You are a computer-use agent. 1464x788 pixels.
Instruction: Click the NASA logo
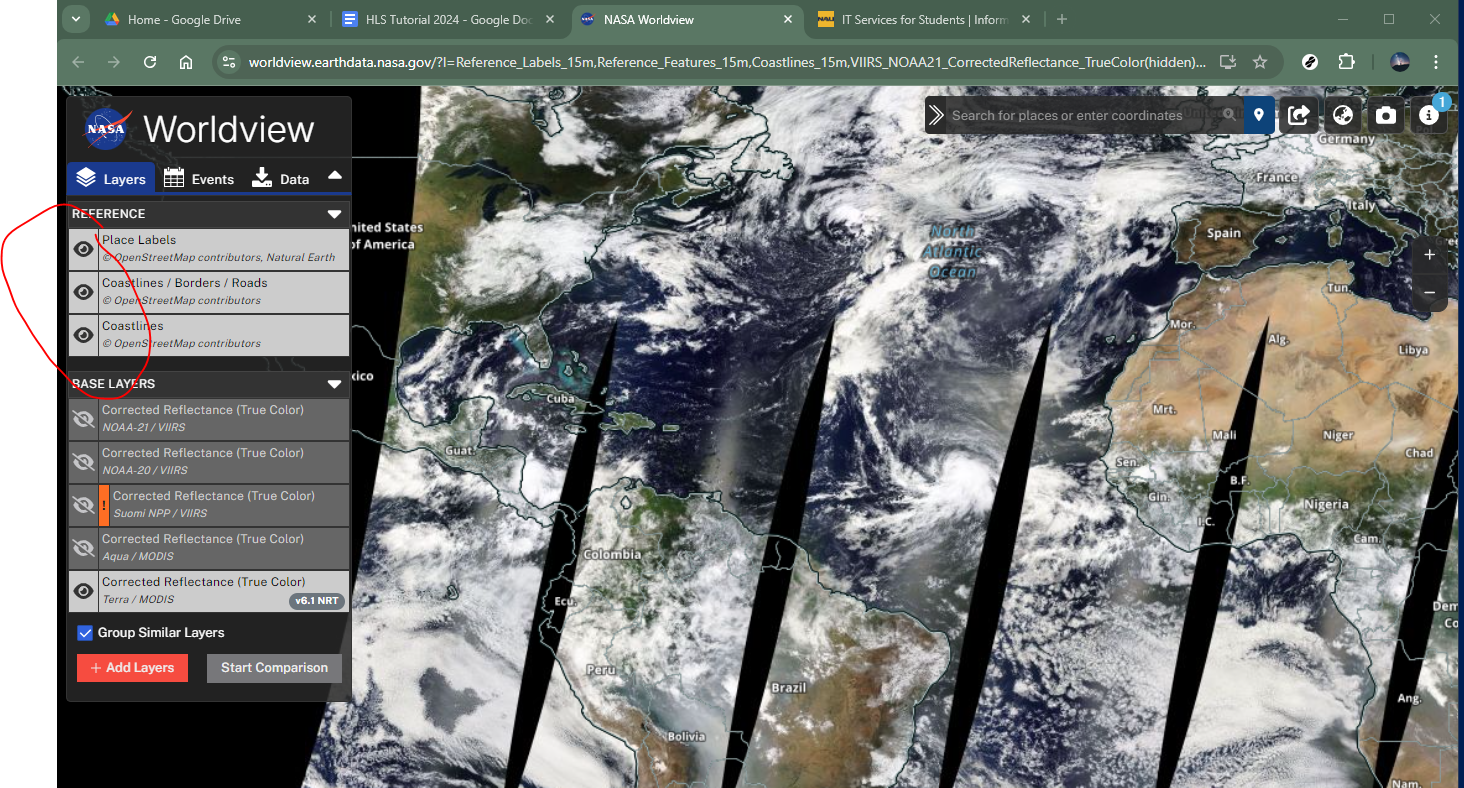tap(106, 129)
